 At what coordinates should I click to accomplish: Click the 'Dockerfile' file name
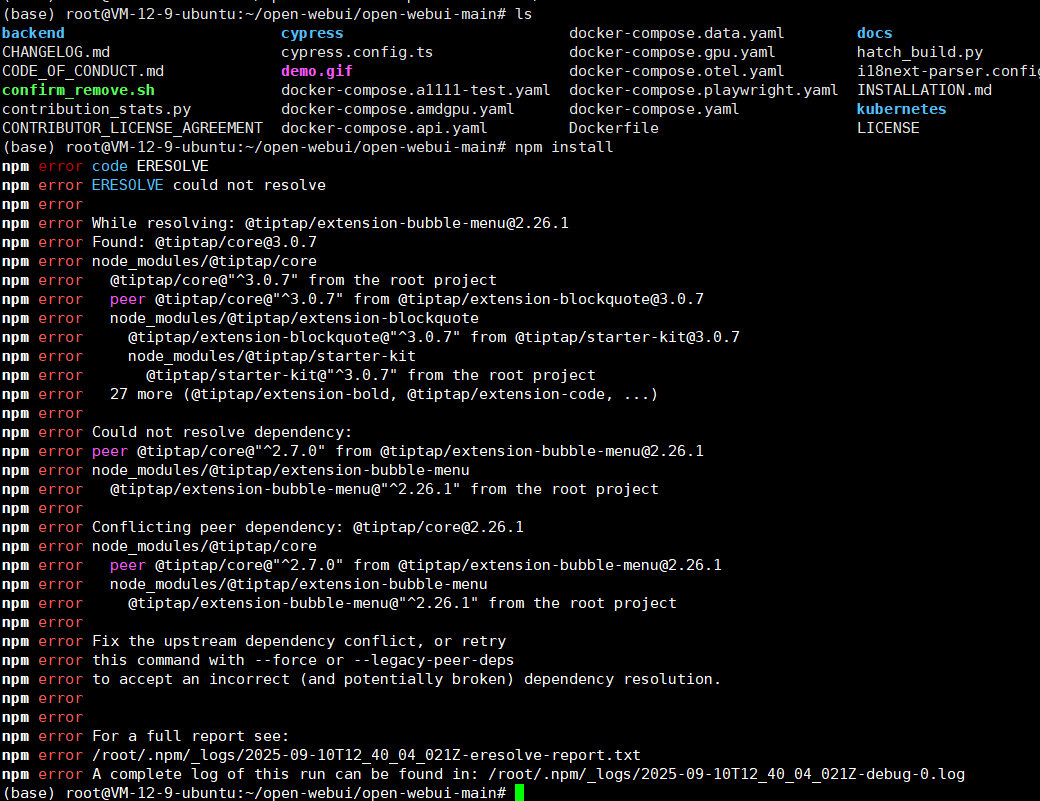(614, 128)
